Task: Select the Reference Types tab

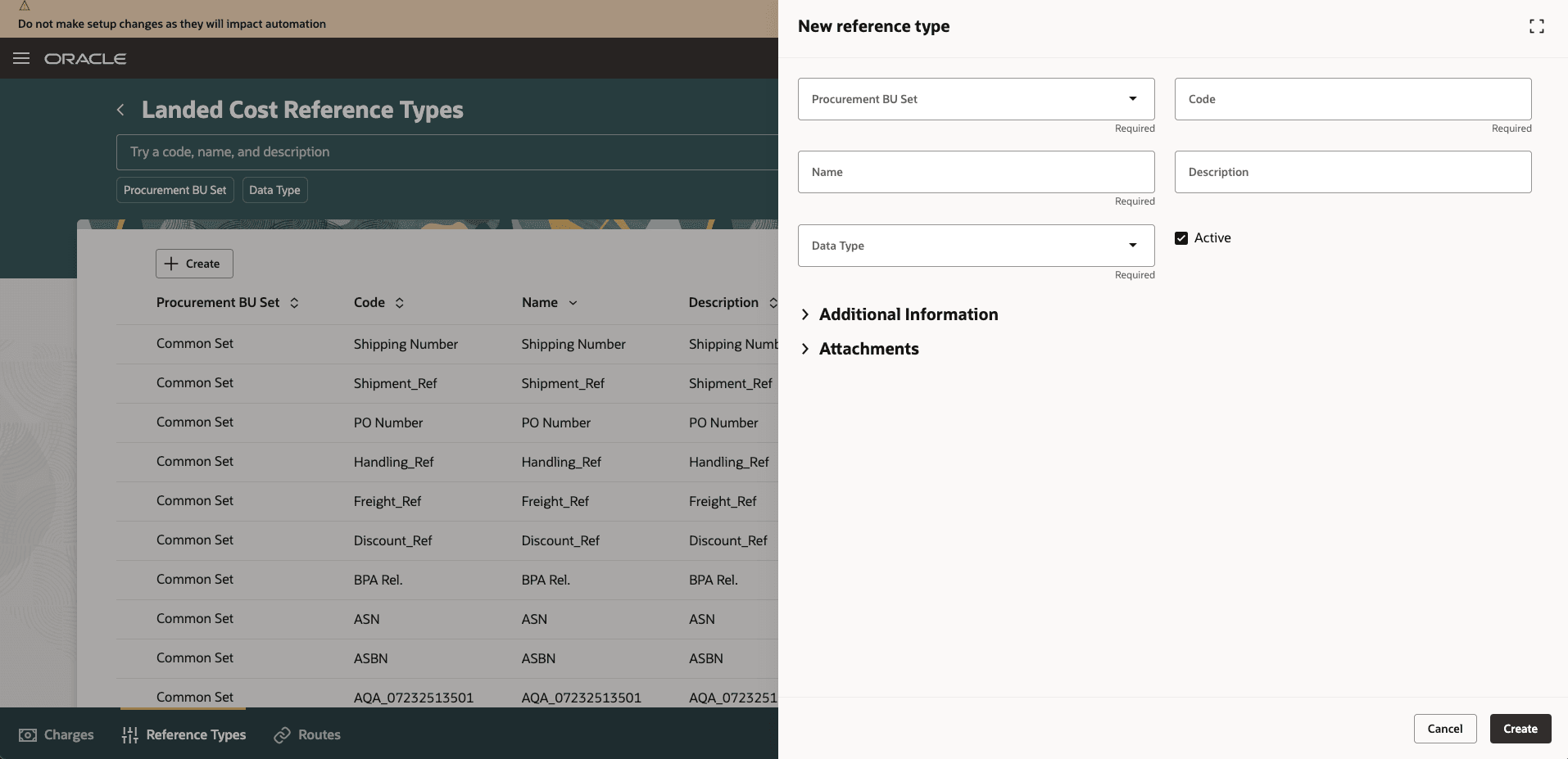Action: [x=184, y=734]
